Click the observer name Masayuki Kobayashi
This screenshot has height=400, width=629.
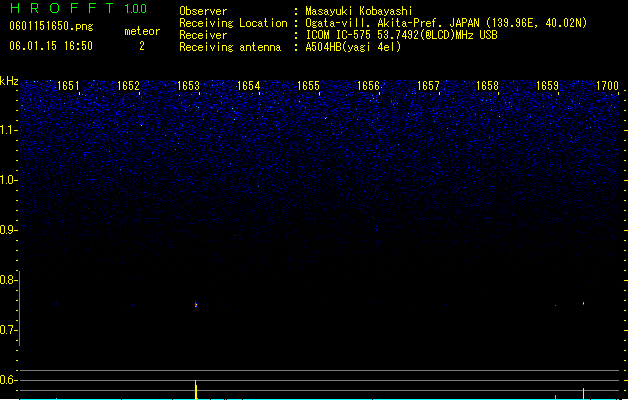point(359,11)
